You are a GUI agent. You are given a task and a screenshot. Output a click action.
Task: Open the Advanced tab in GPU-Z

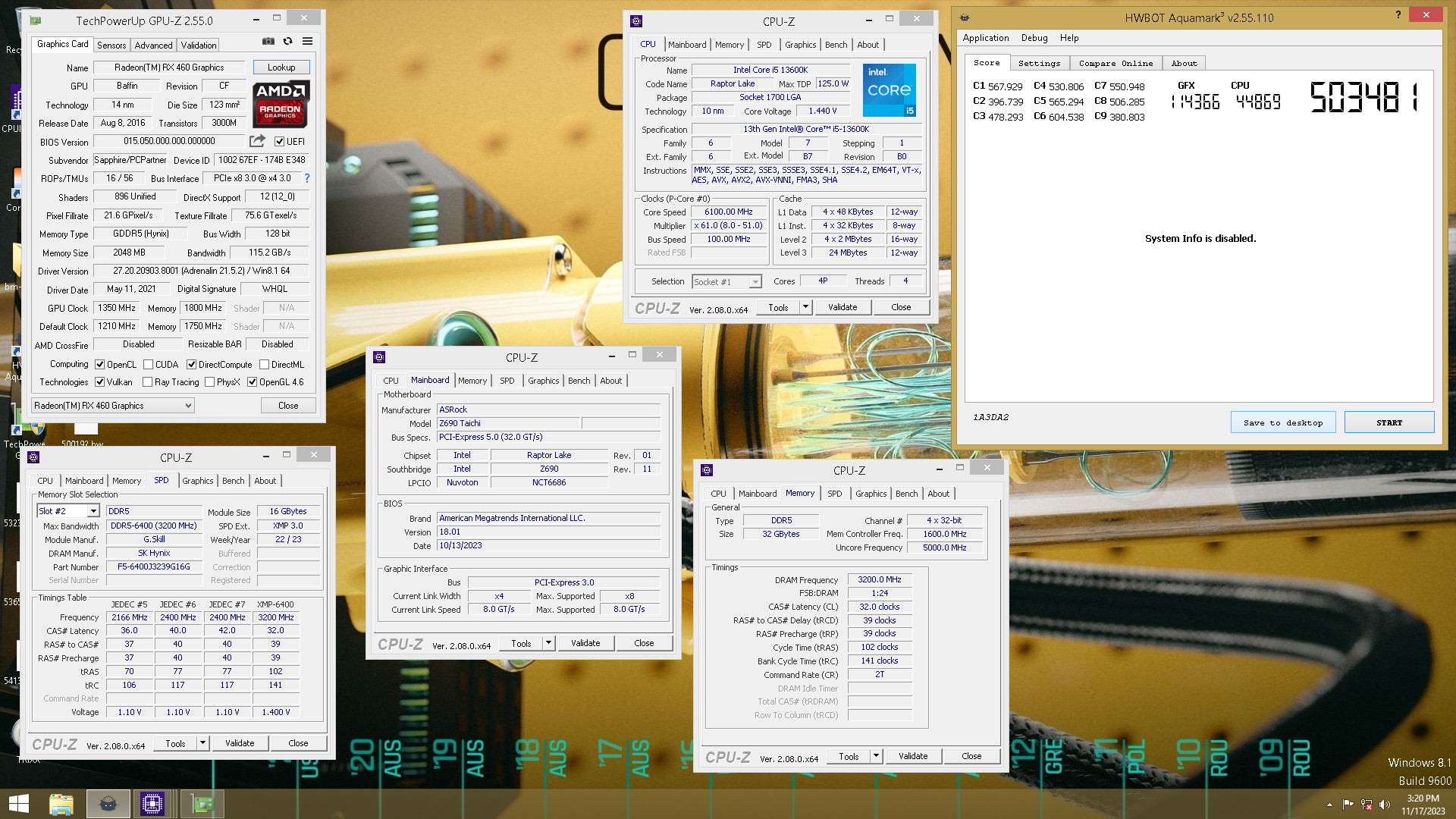tap(154, 45)
